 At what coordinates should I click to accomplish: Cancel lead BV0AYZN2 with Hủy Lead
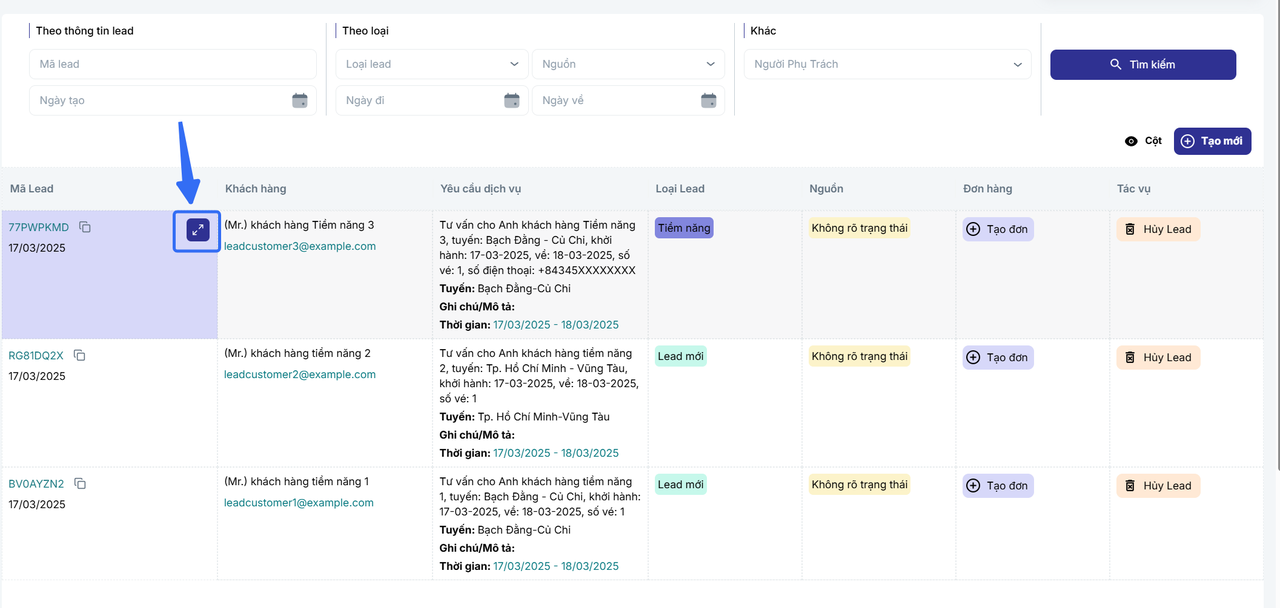1158,485
